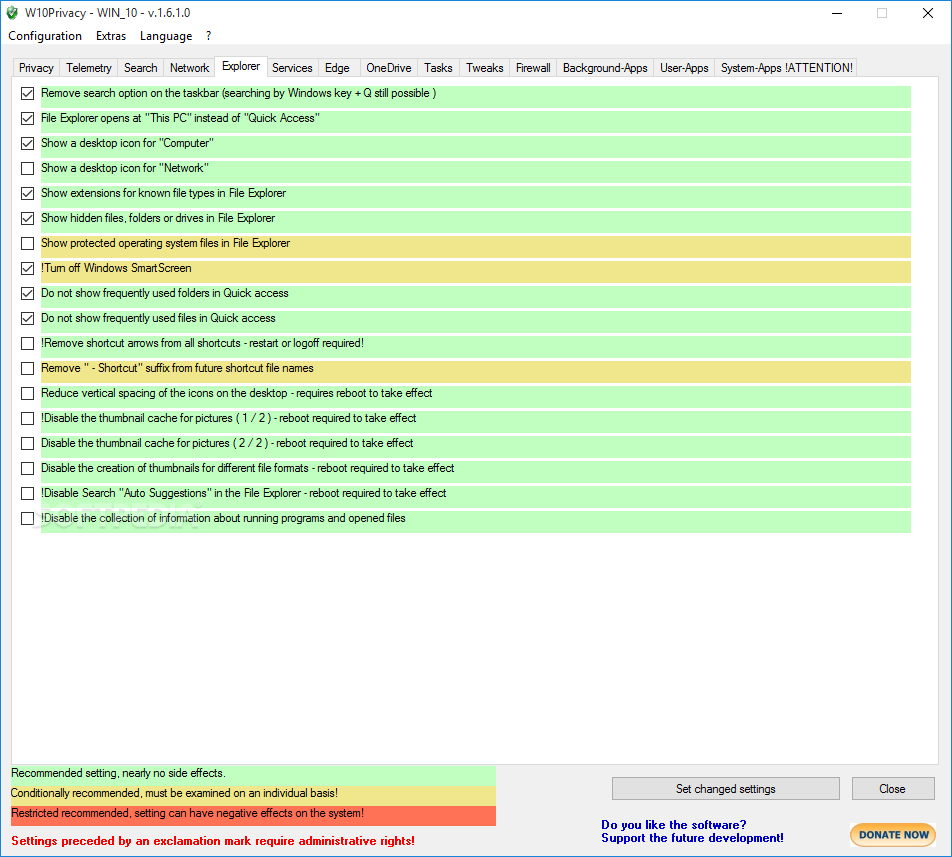
Task: Switch to the Search tab
Action: (x=140, y=68)
